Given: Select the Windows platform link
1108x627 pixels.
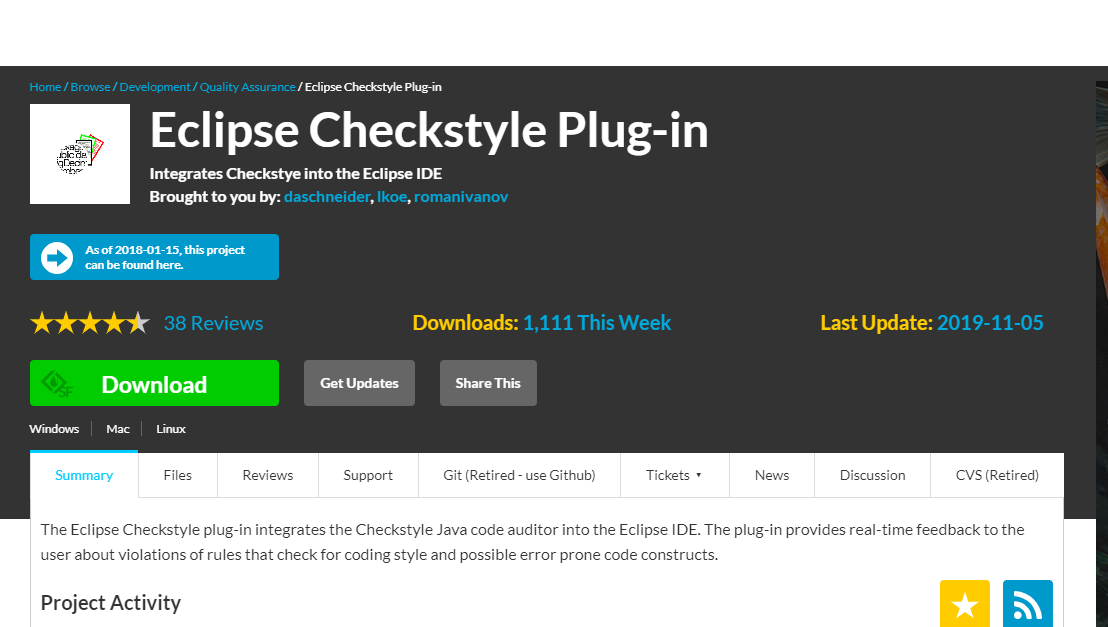Looking at the screenshot, I should click(54, 429).
